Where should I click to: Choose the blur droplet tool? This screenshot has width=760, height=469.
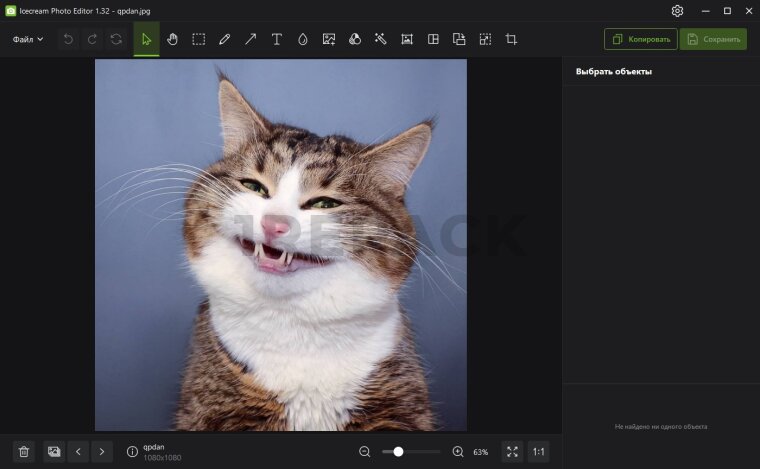coord(303,39)
